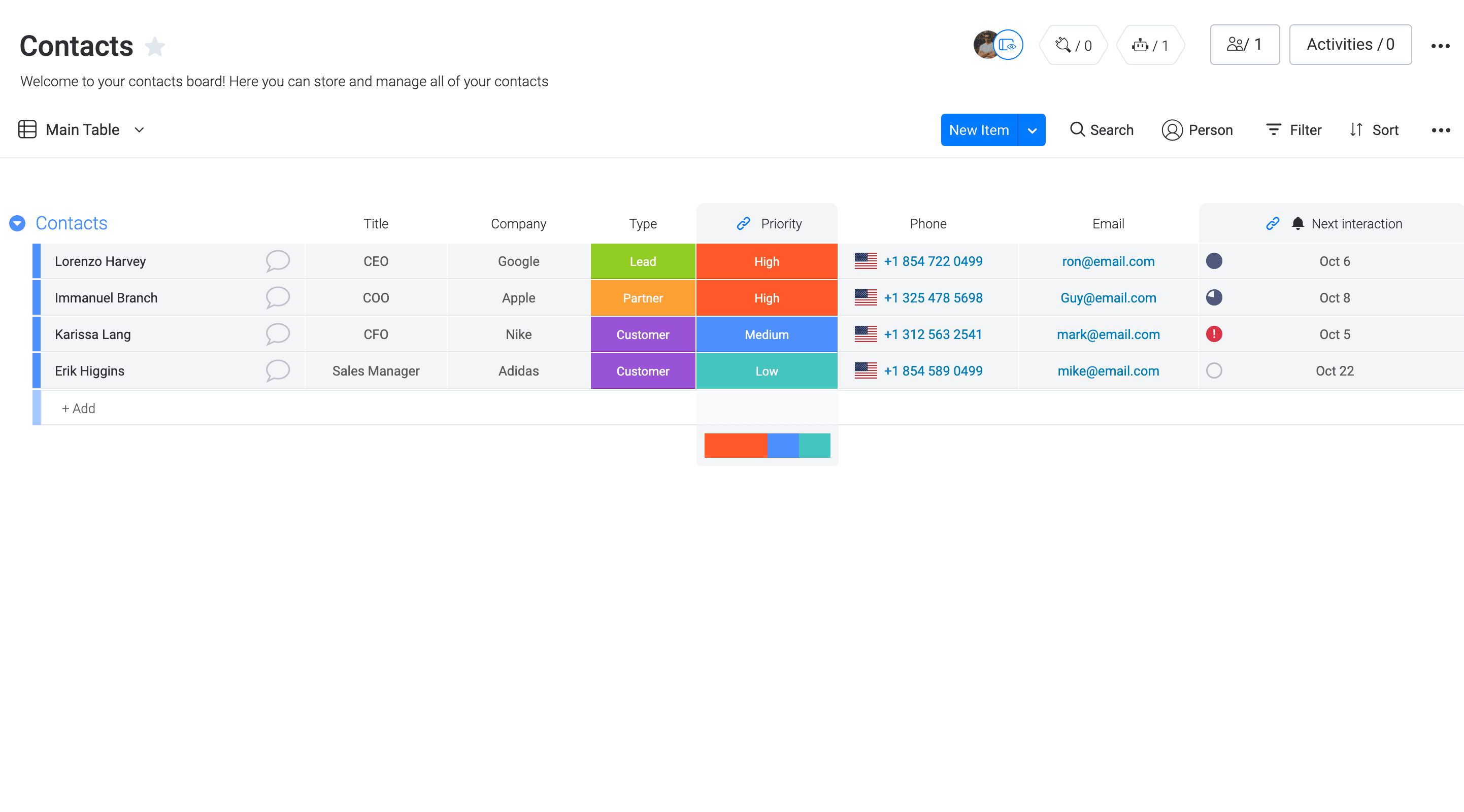This screenshot has width=1464, height=812.
Task: Click the Priority column header tab
Action: click(767, 223)
